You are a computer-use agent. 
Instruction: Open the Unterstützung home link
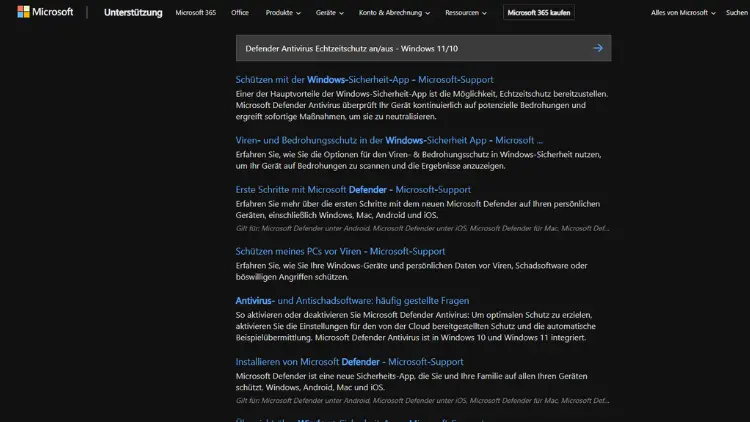click(x=133, y=12)
